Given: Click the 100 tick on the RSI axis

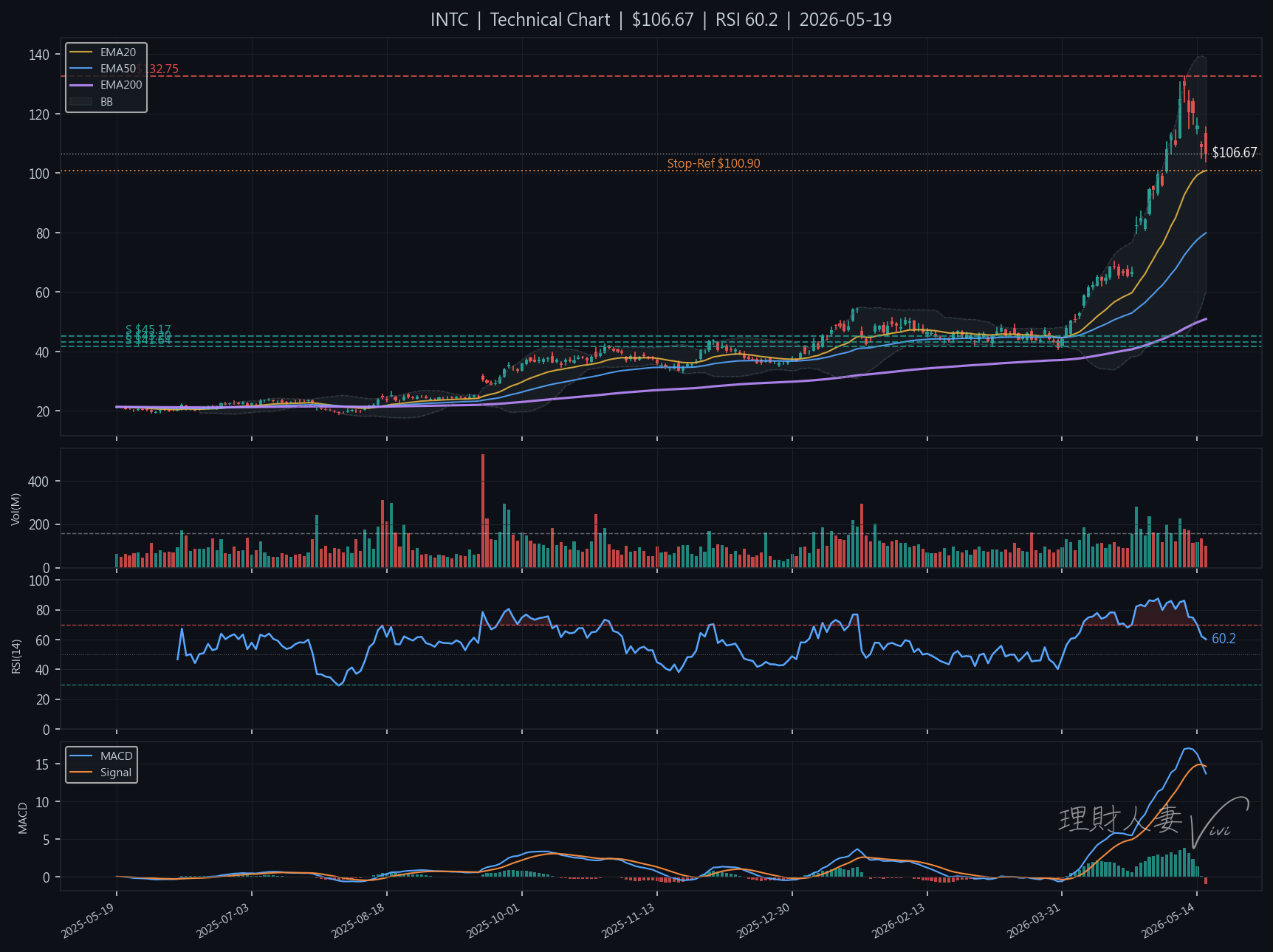Looking at the screenshot, I should click(x=40, y=581).
